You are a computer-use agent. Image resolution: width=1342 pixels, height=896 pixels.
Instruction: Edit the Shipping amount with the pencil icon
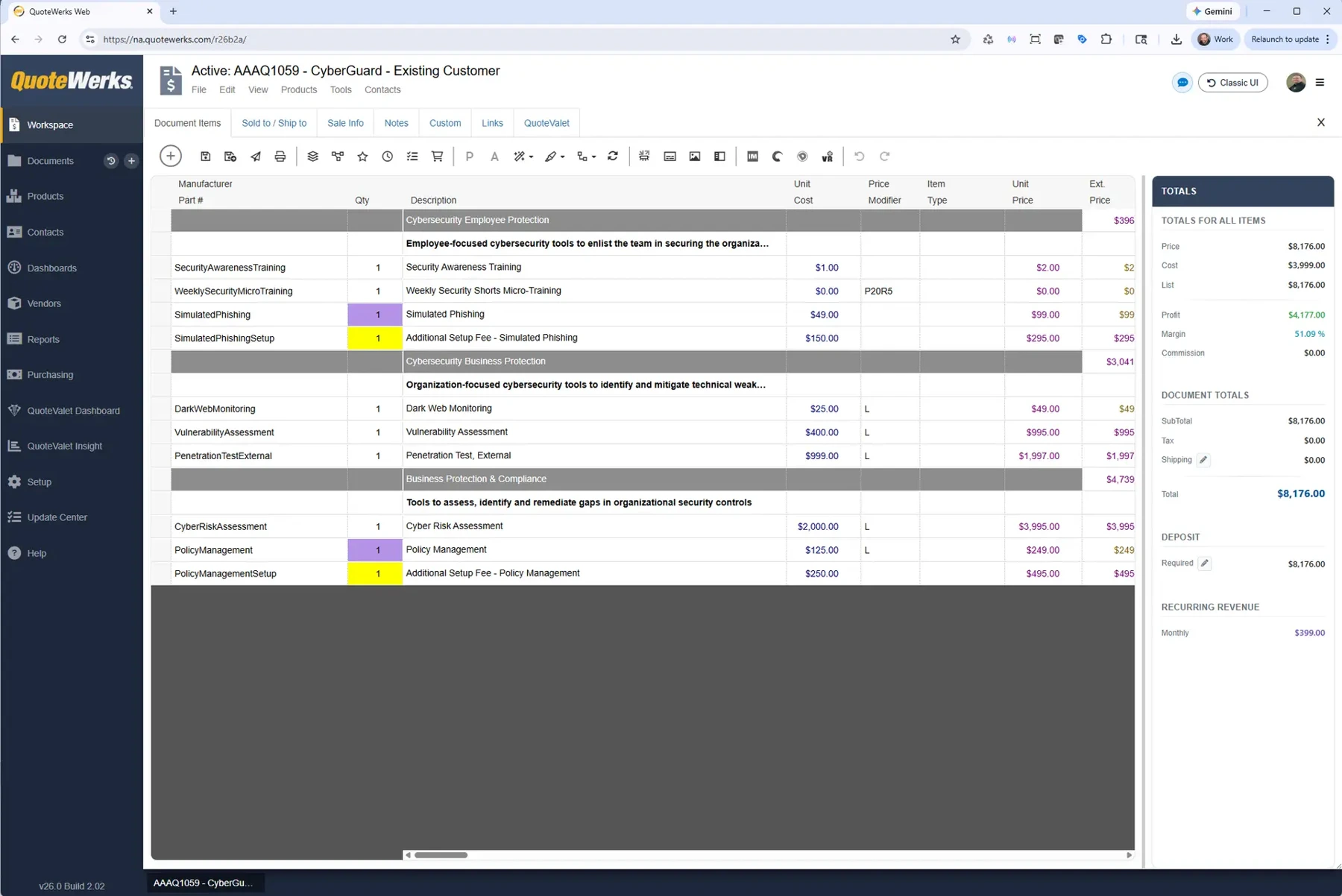pyautogui.click(x=1203, y=460)
